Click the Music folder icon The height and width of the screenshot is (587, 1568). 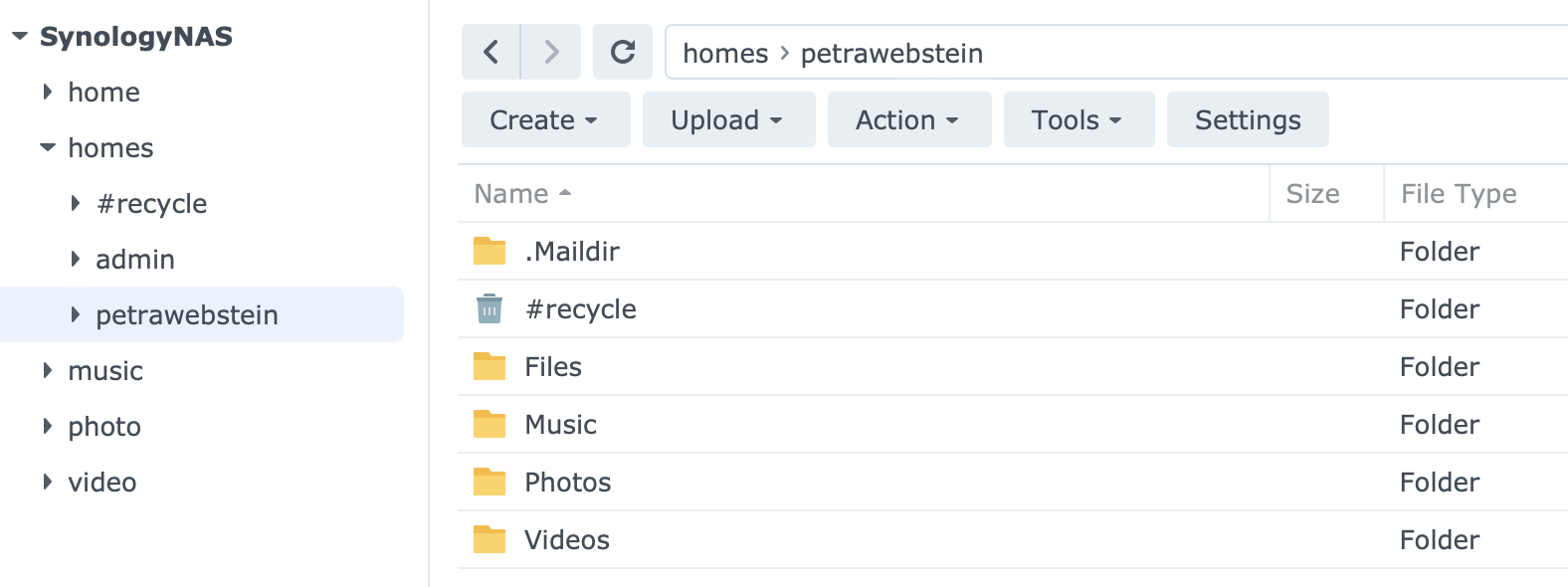coord(489,425)
